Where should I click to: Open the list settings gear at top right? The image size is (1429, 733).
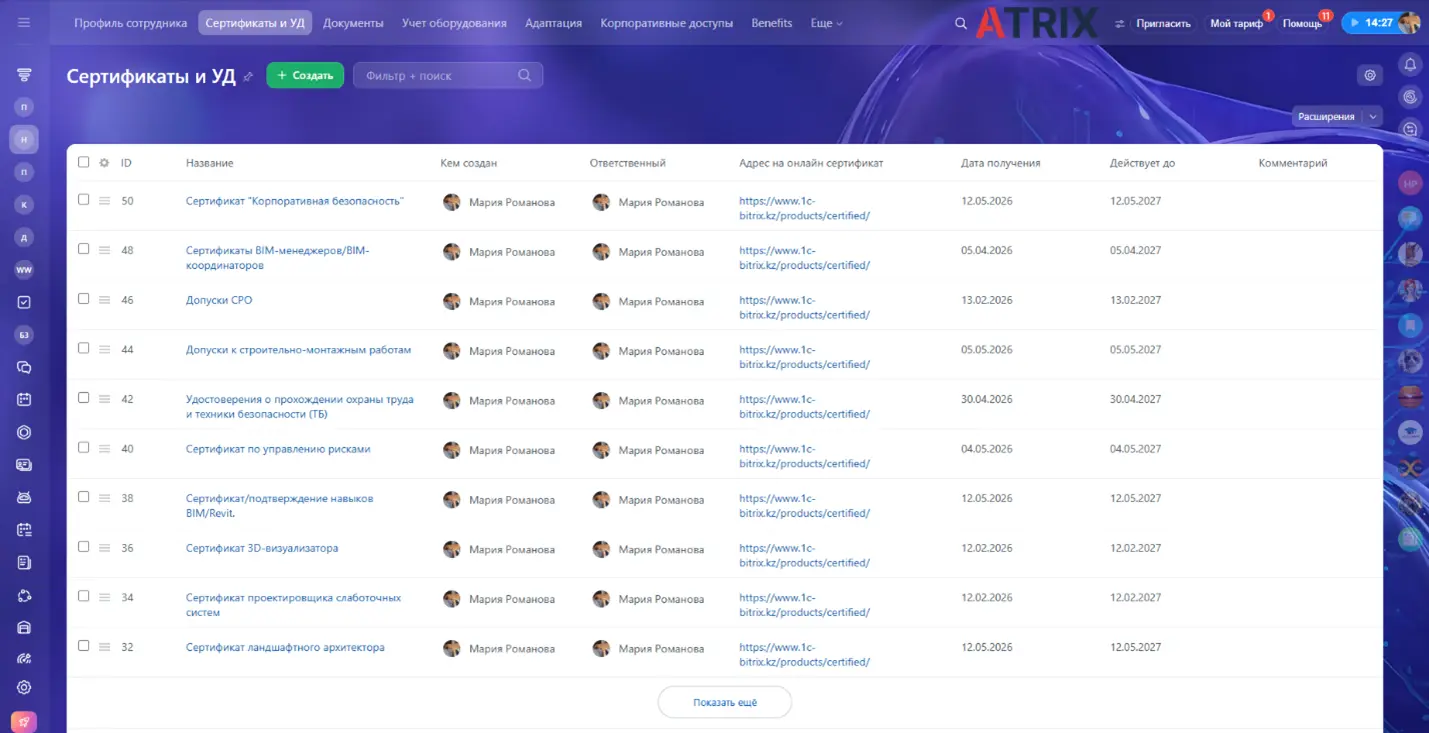click(x=1370, y=75)
